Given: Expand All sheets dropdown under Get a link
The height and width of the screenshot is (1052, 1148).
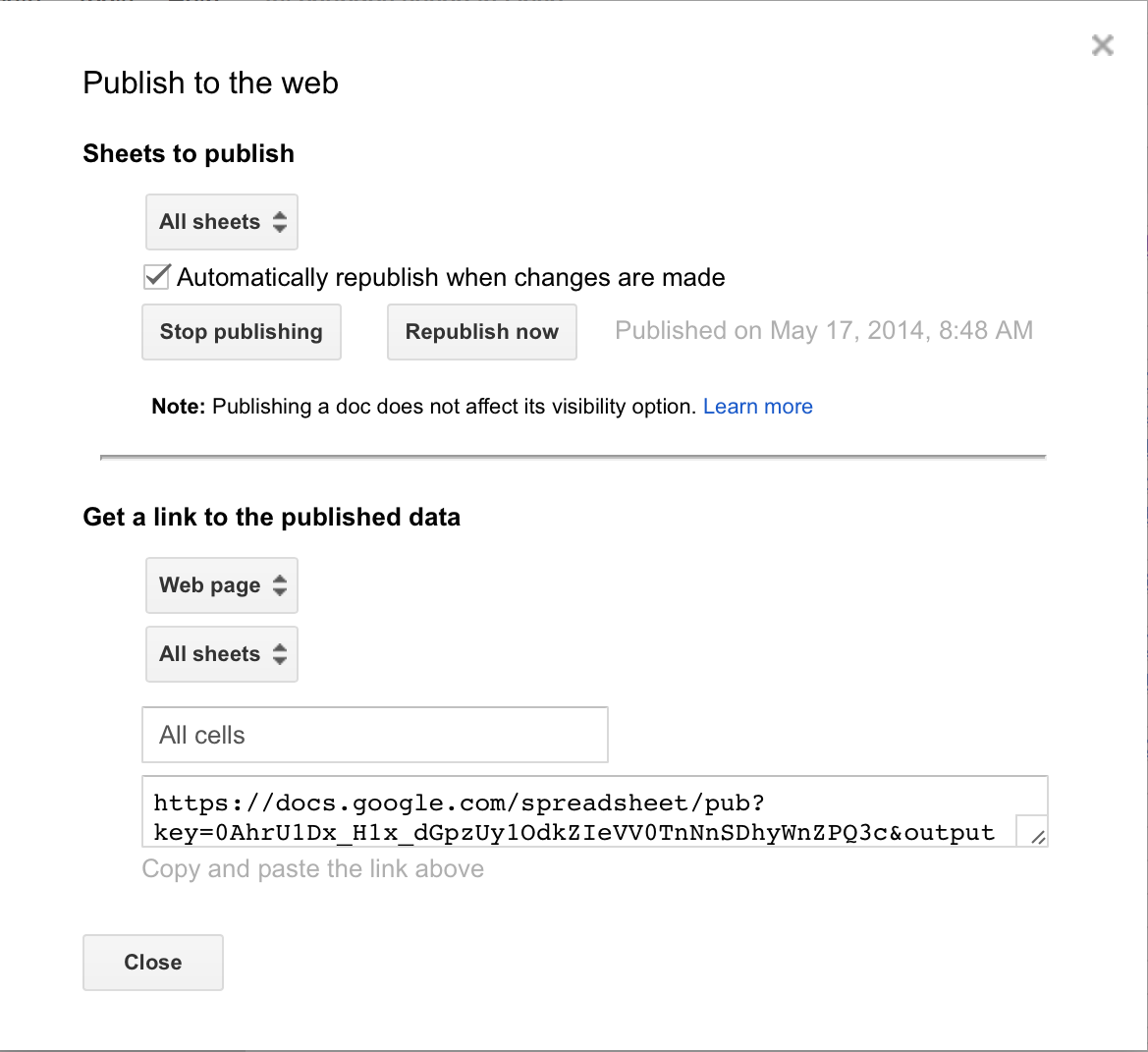Looking at the screenshot, I should (210, 654).
